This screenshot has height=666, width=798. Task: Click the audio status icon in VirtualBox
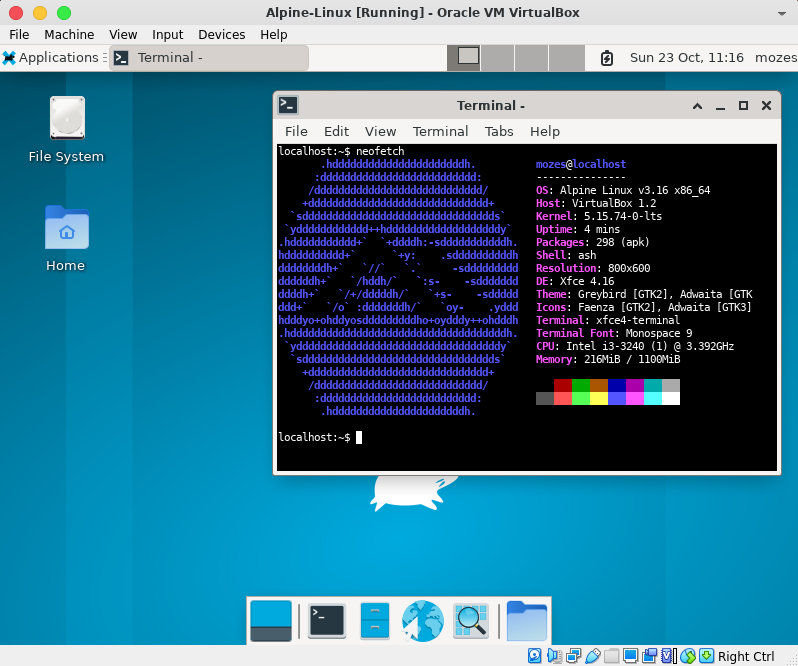coord(554,656)
